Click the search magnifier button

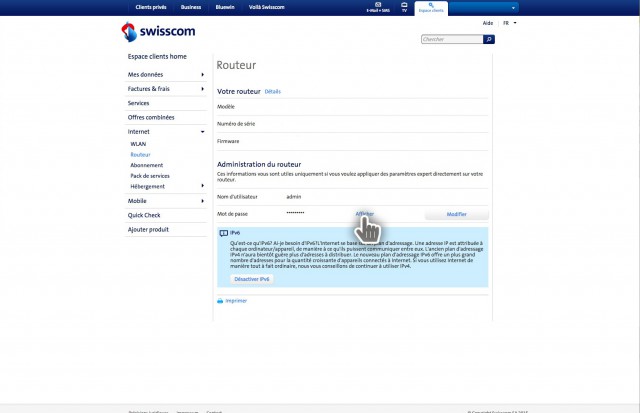pos(489,39)
